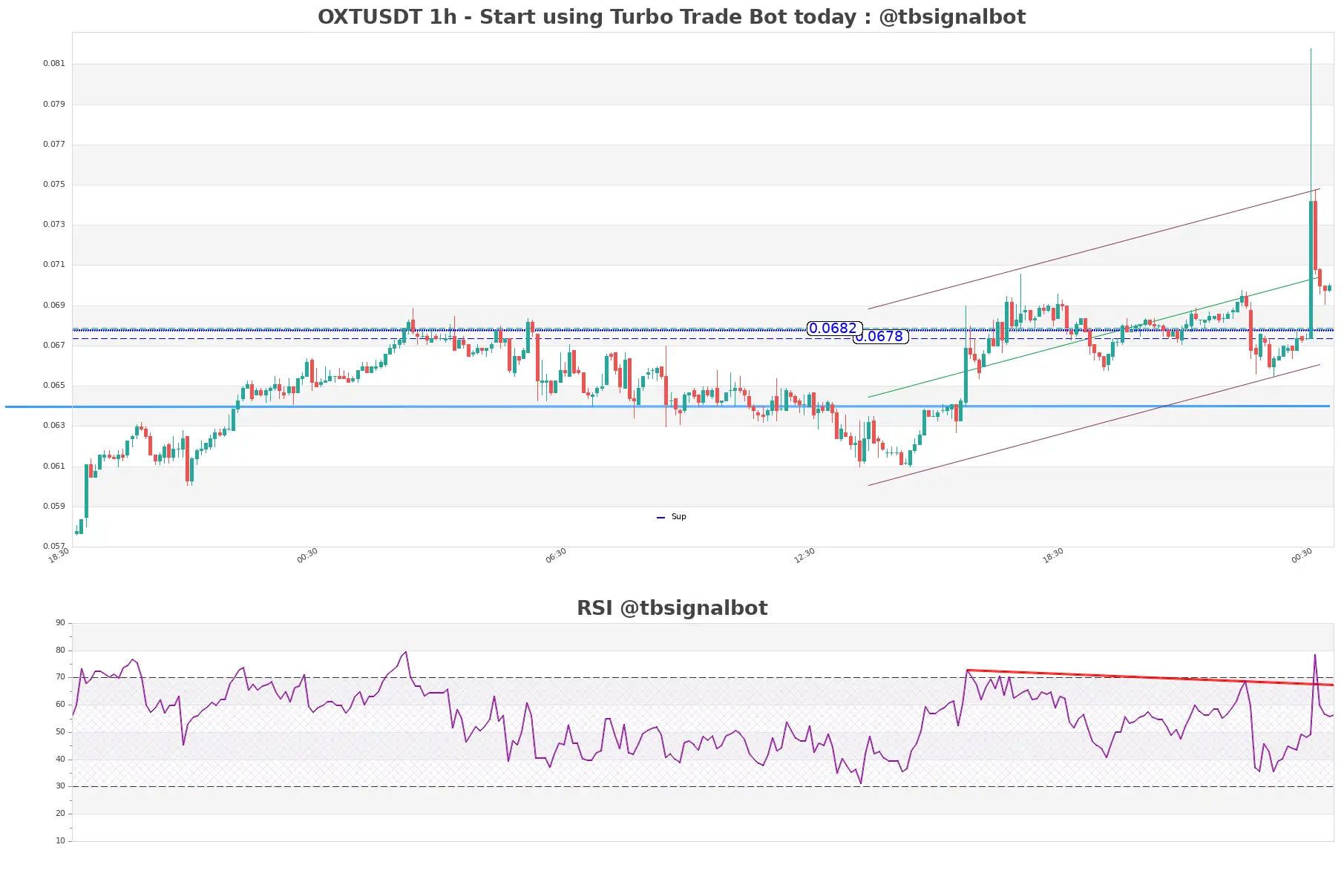
Task: Click the 0.063 price axis label
Action: click(x=54, y=426)
